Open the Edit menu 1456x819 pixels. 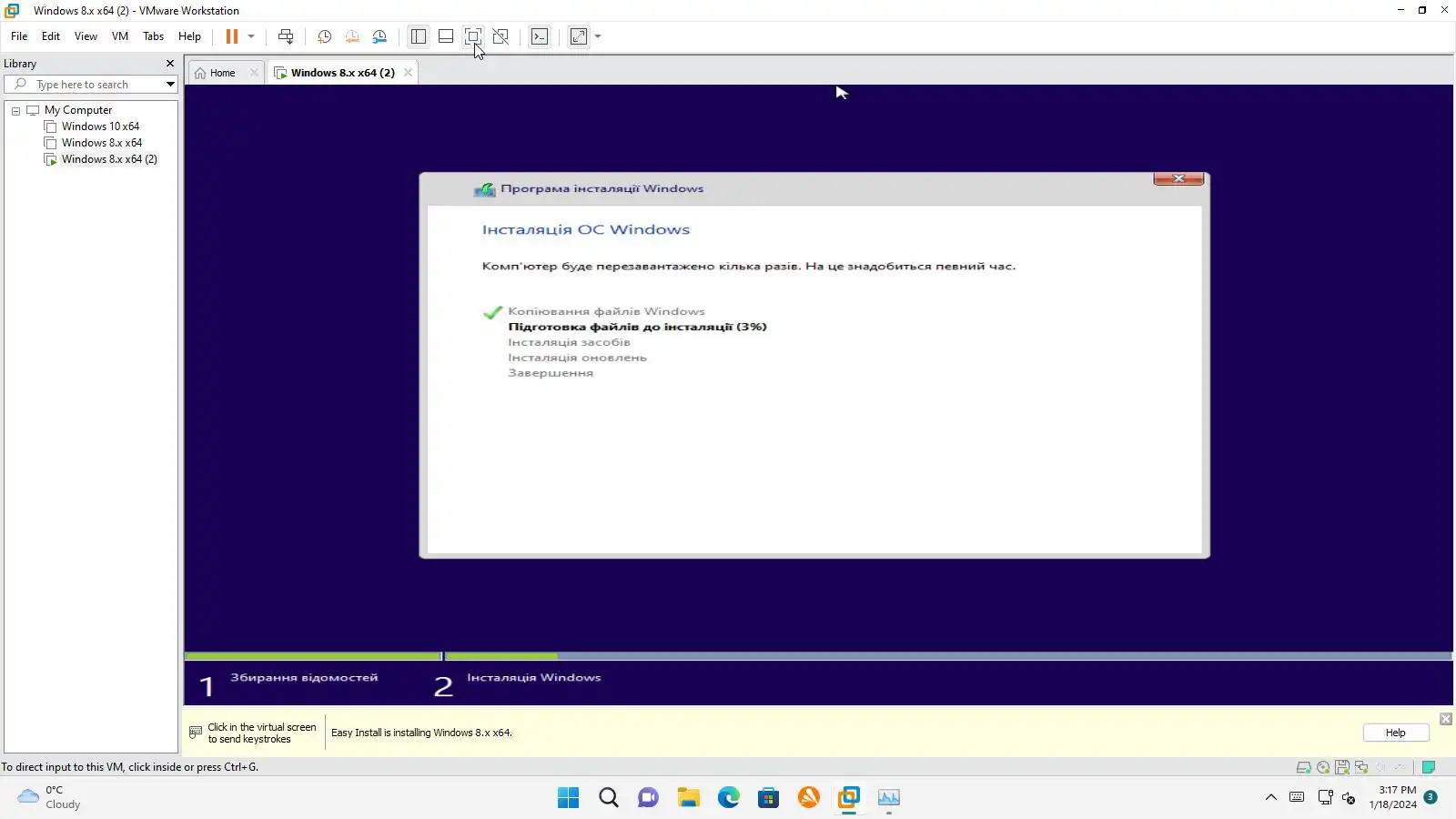point(51,36)
